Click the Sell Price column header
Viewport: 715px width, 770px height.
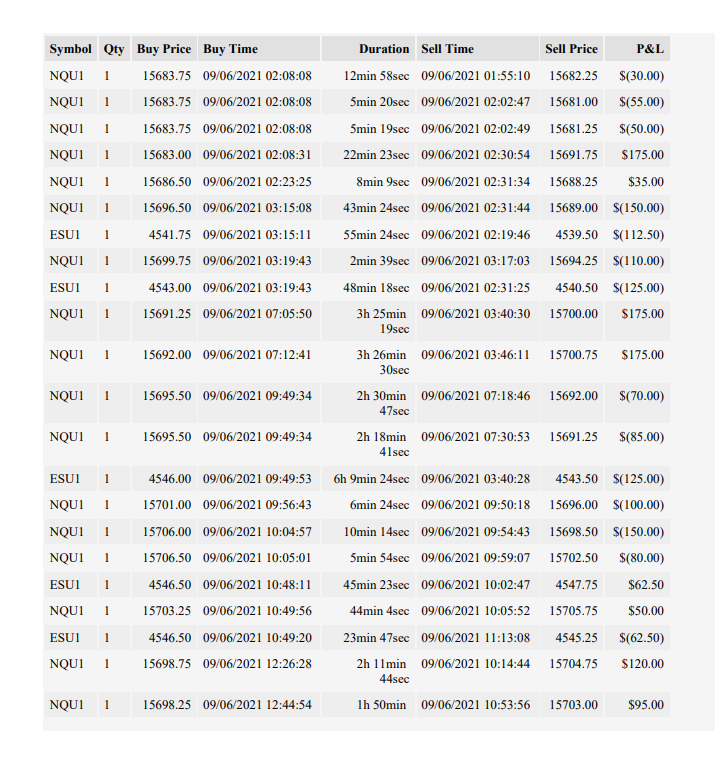pyautogui.click(x=572, y=49)
